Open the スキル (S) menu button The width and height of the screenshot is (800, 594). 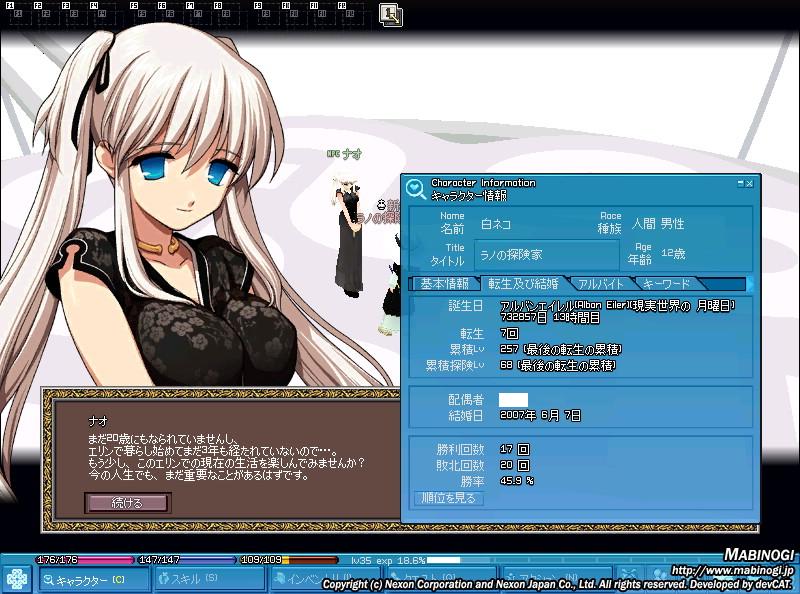click(210, 579)
